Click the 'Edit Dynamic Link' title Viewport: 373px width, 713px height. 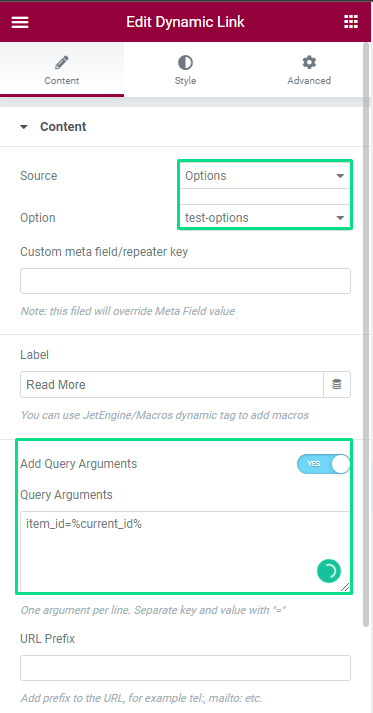185,22
